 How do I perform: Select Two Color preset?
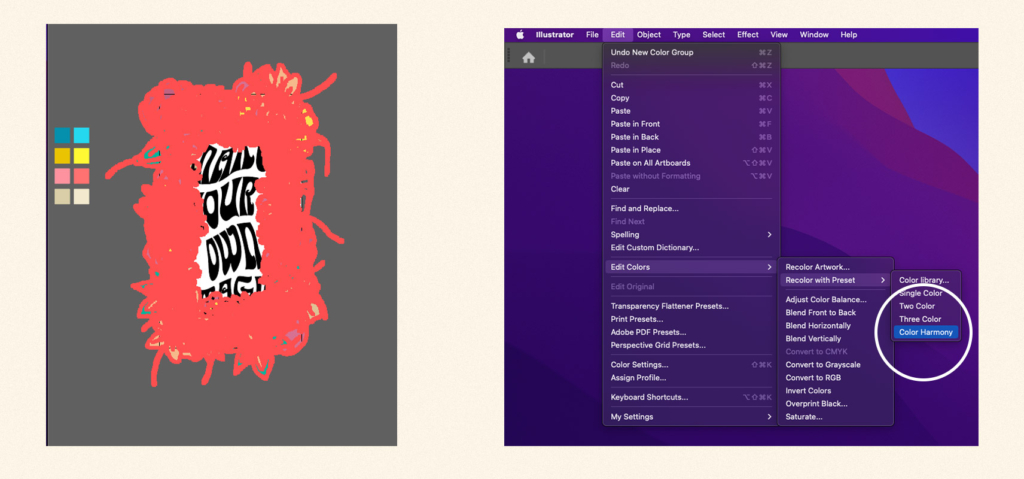tap(925, 306)
